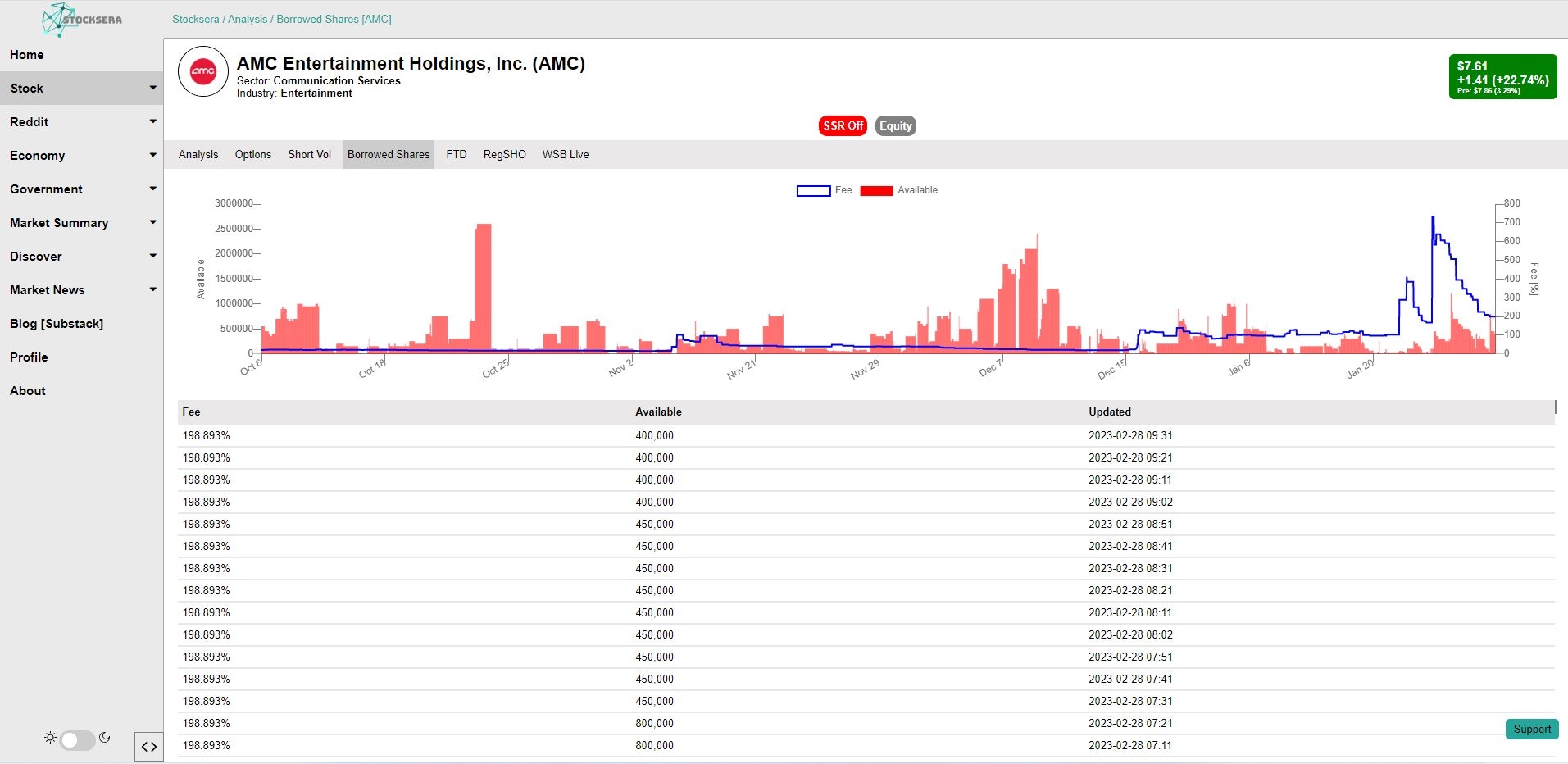The image size is (1568, 764).
Task: Click 450,000 in the 08:51 row
Action: tap(654, 524)
